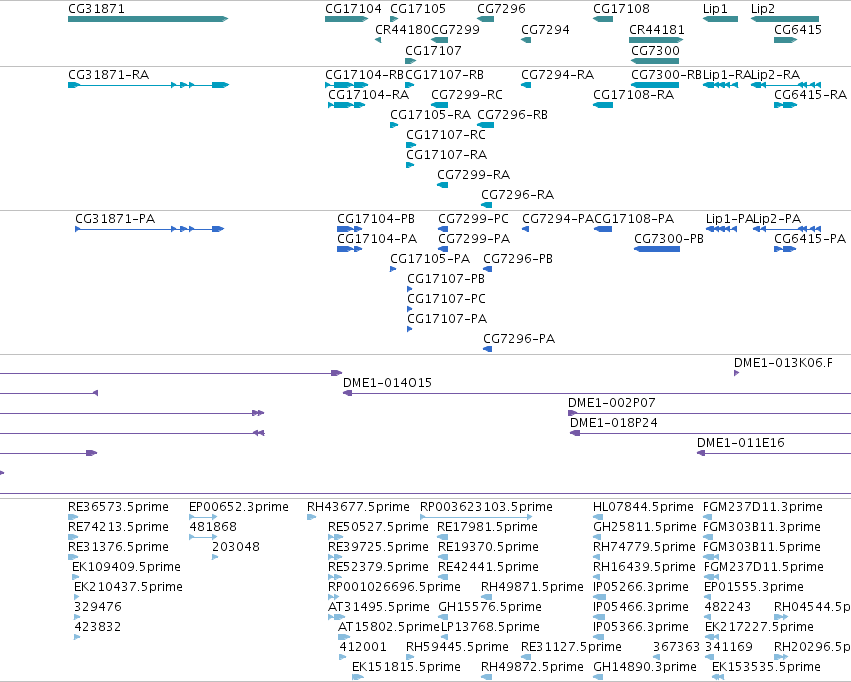Select the RE31127.5prime EST label
The image size is (851, 682).
(571, 647)
